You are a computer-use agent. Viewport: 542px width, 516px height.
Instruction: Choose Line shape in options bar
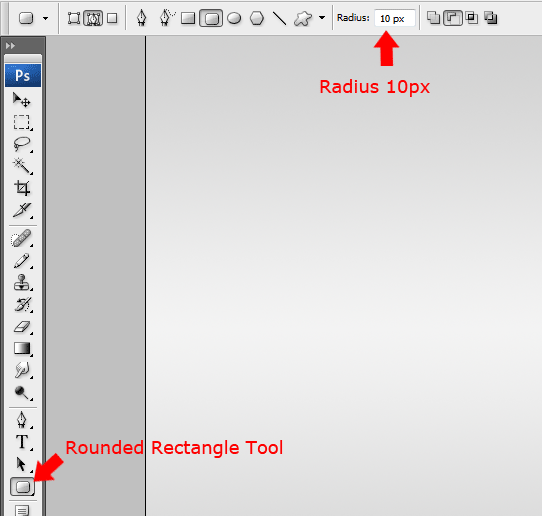click(x=279, y=18)
